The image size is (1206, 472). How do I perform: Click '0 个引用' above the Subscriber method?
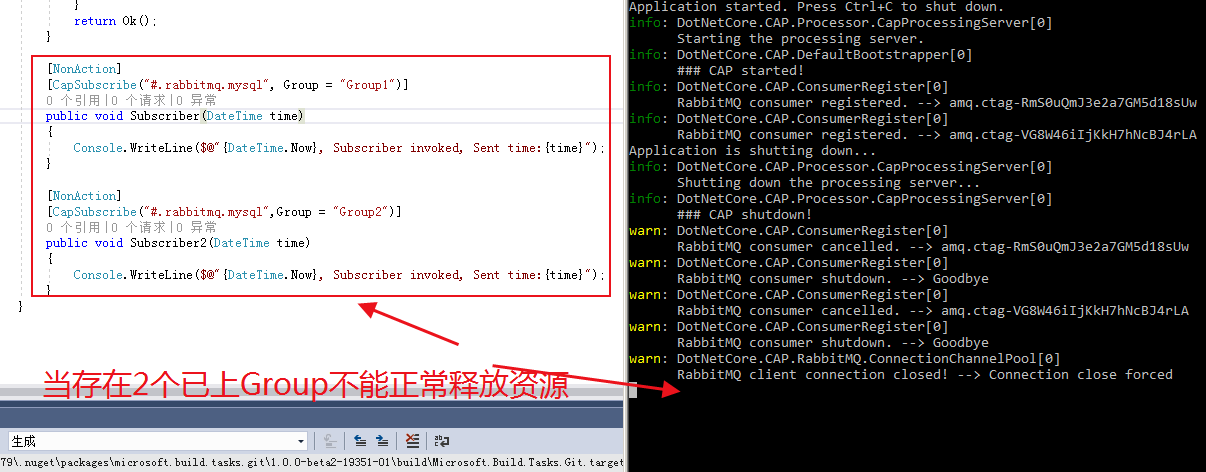coord(75,100)
